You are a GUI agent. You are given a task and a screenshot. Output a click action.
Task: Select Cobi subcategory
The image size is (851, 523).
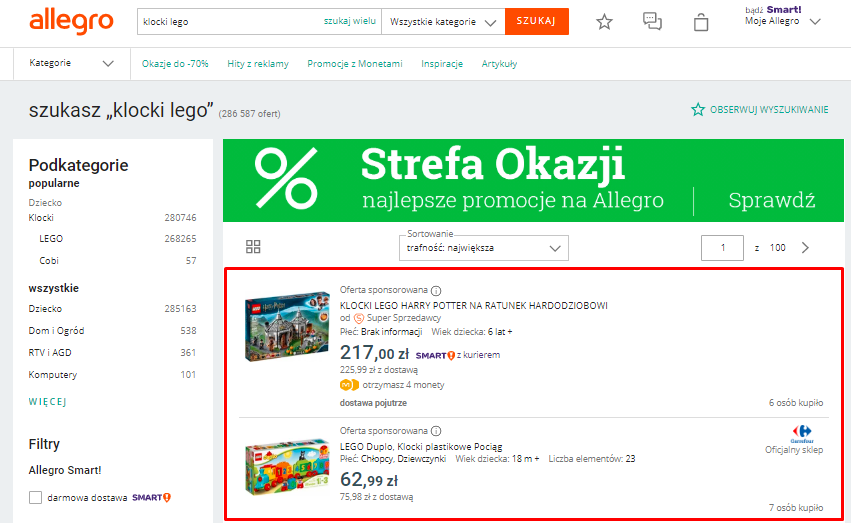(49, 261)
